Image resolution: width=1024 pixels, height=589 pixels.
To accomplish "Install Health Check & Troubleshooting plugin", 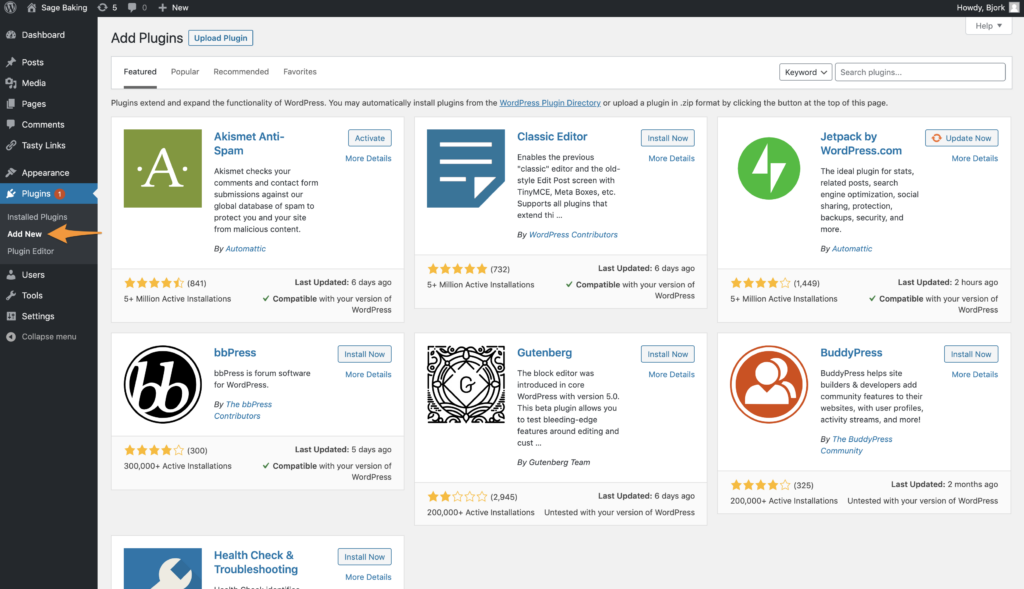I will coord(364,557).
